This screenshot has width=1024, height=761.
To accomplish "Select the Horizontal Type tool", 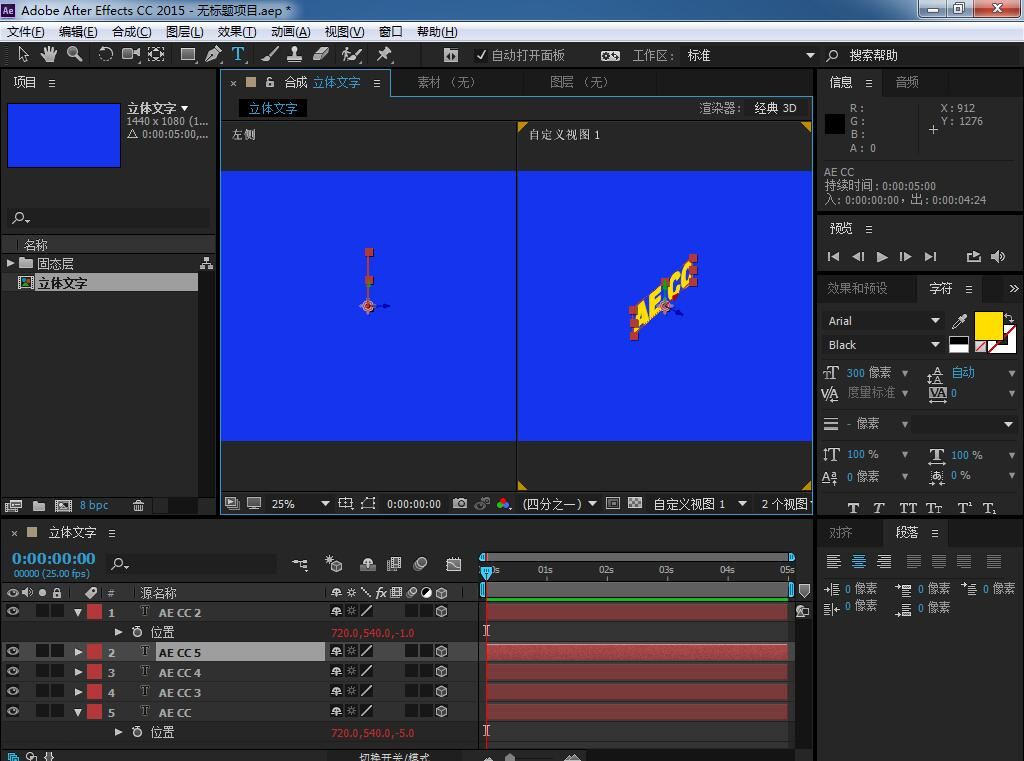I will click(x=238, y=54).
